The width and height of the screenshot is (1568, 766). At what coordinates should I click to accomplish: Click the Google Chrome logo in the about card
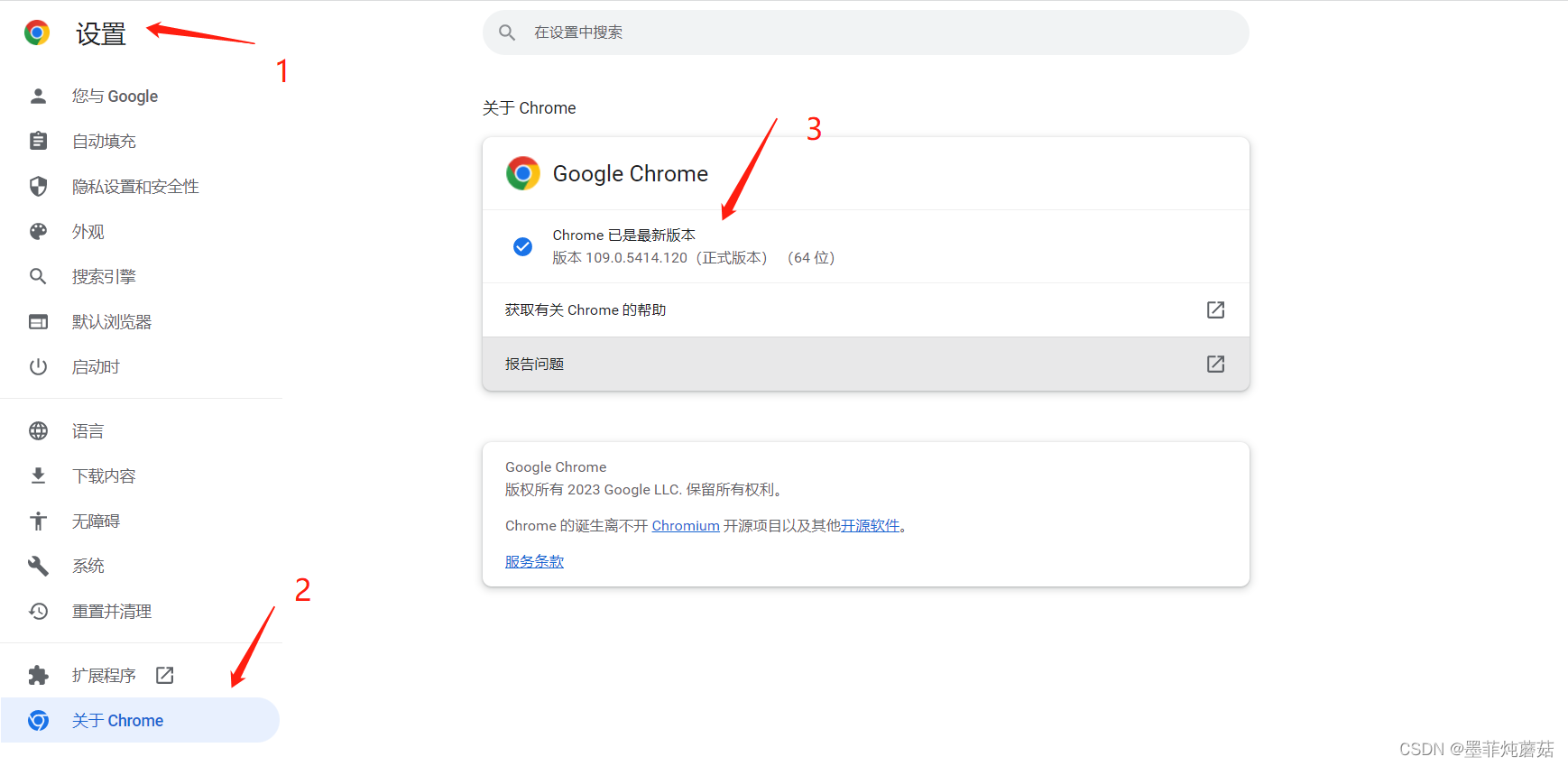point(523,173)
